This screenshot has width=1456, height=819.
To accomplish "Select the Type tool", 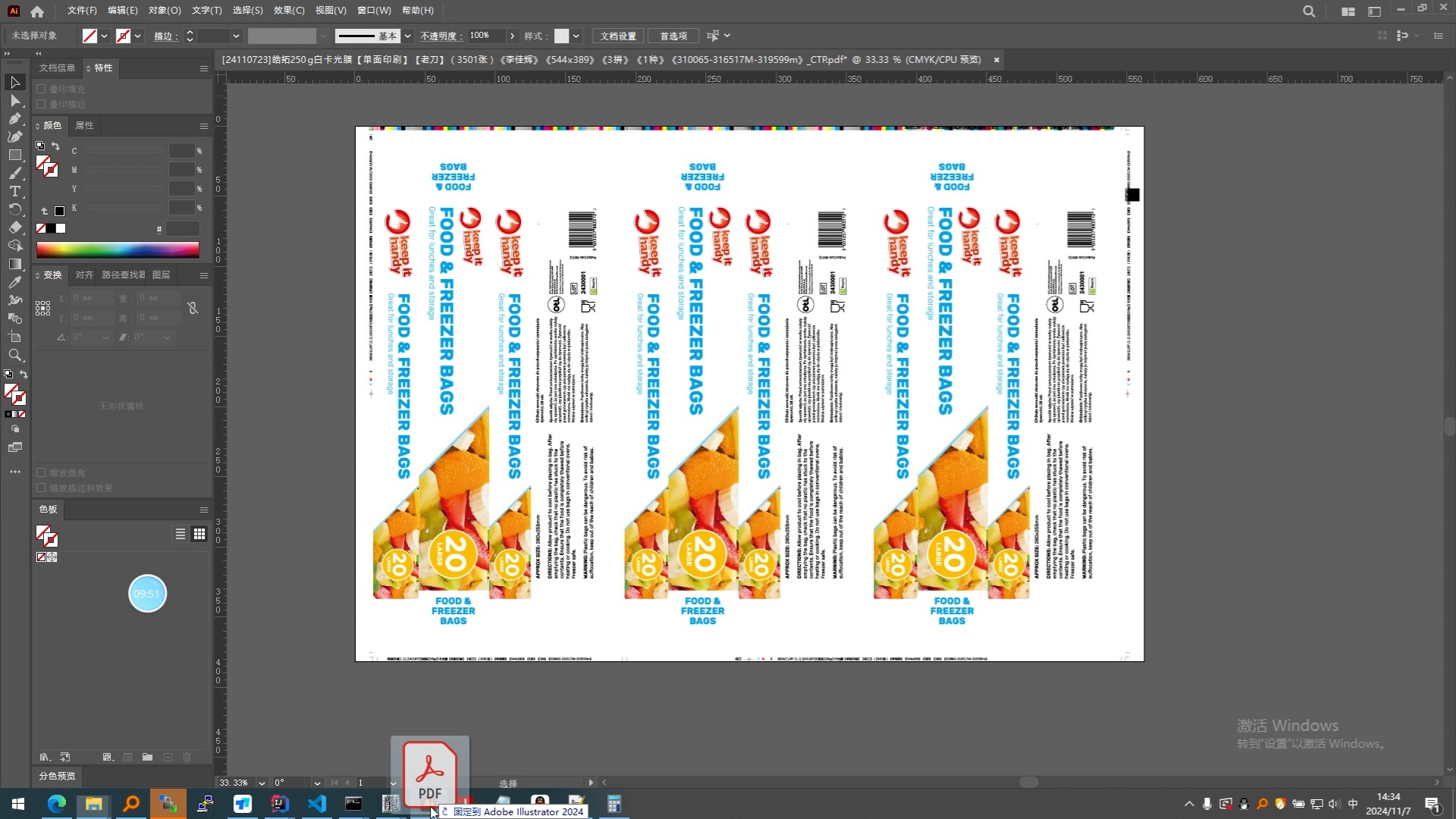I will coord(14,191).
